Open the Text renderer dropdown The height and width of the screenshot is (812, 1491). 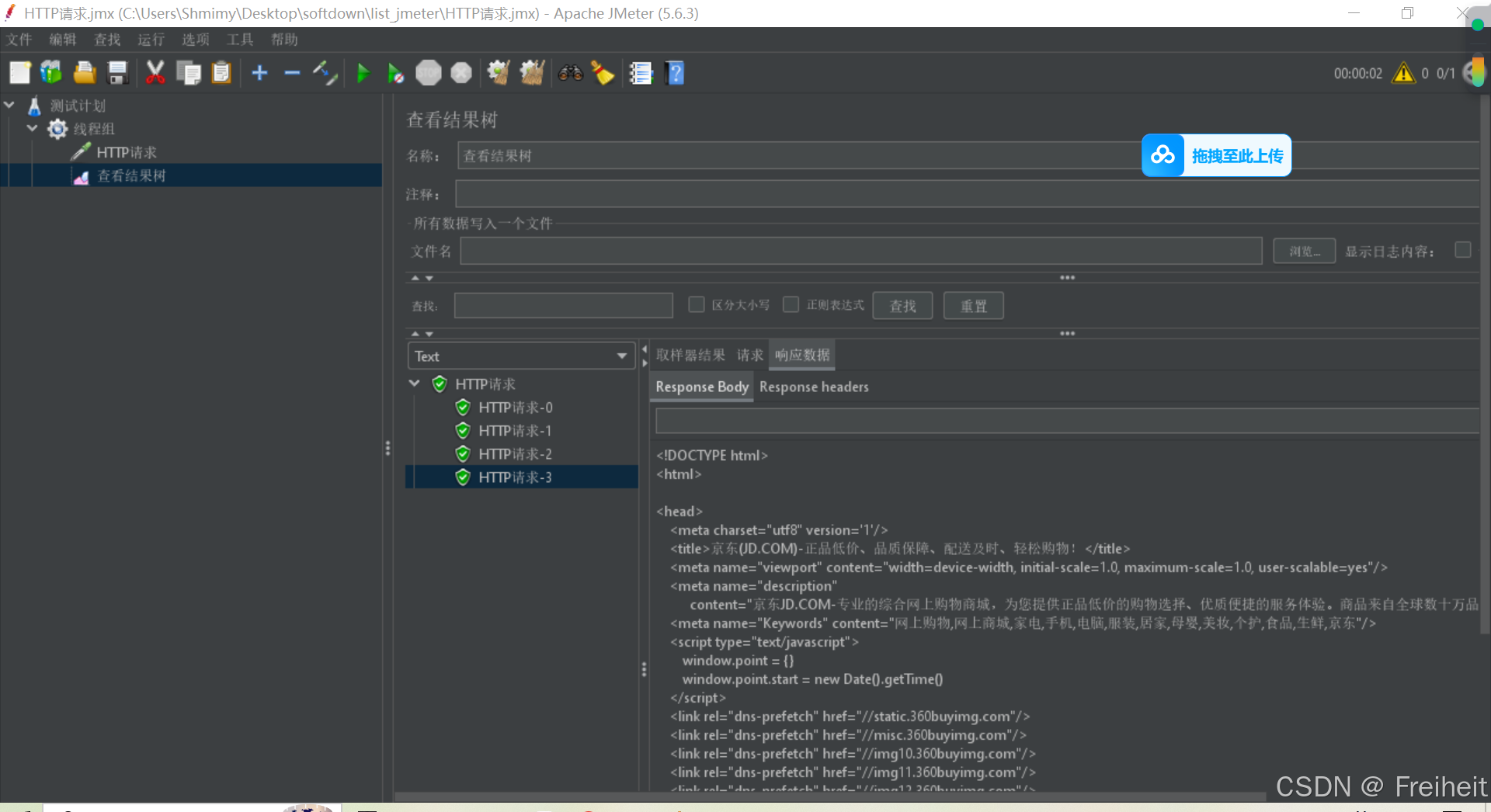click(x=520, y=356)
